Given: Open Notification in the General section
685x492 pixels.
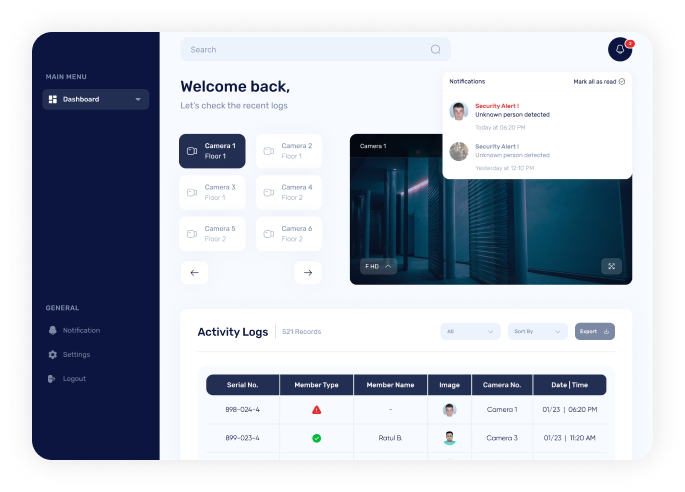Looking at the screenshot, I should tap(80, 330).
